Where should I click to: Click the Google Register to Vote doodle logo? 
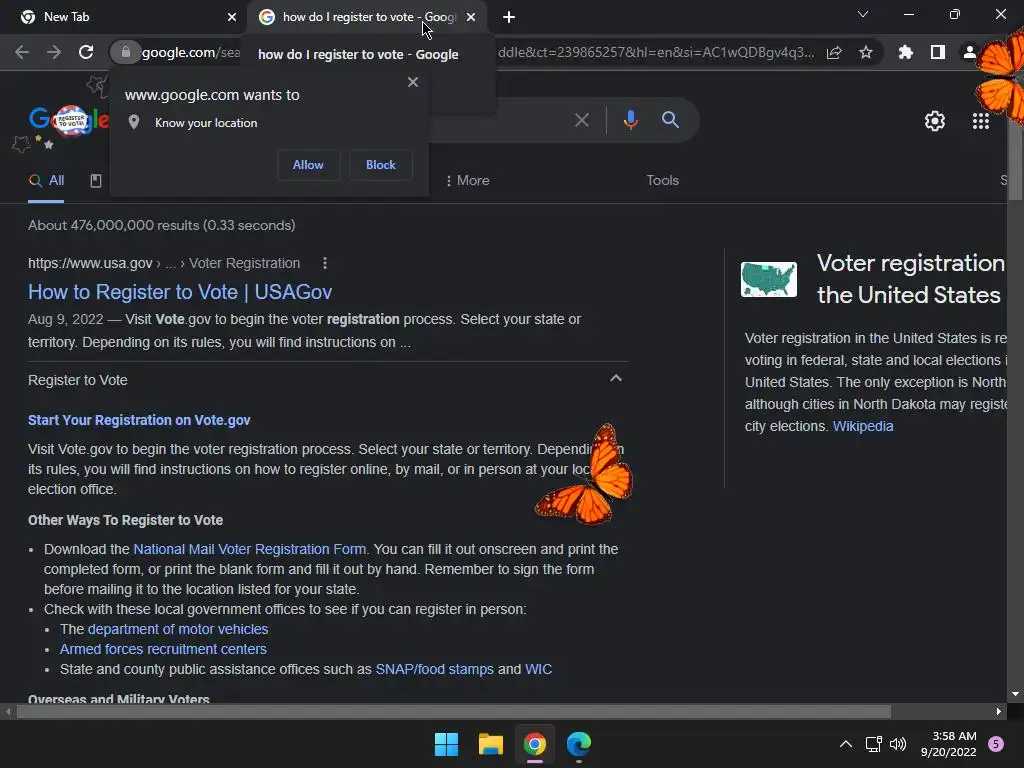tap(69, 121)
